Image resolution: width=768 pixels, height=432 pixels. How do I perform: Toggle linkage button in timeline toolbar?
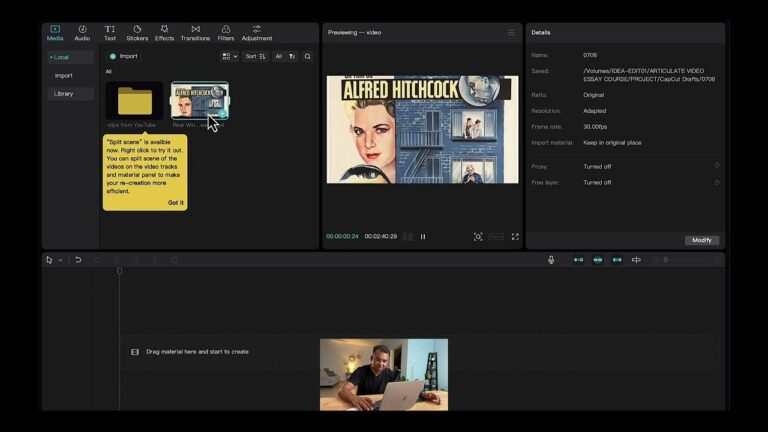(x=617, y=260)
